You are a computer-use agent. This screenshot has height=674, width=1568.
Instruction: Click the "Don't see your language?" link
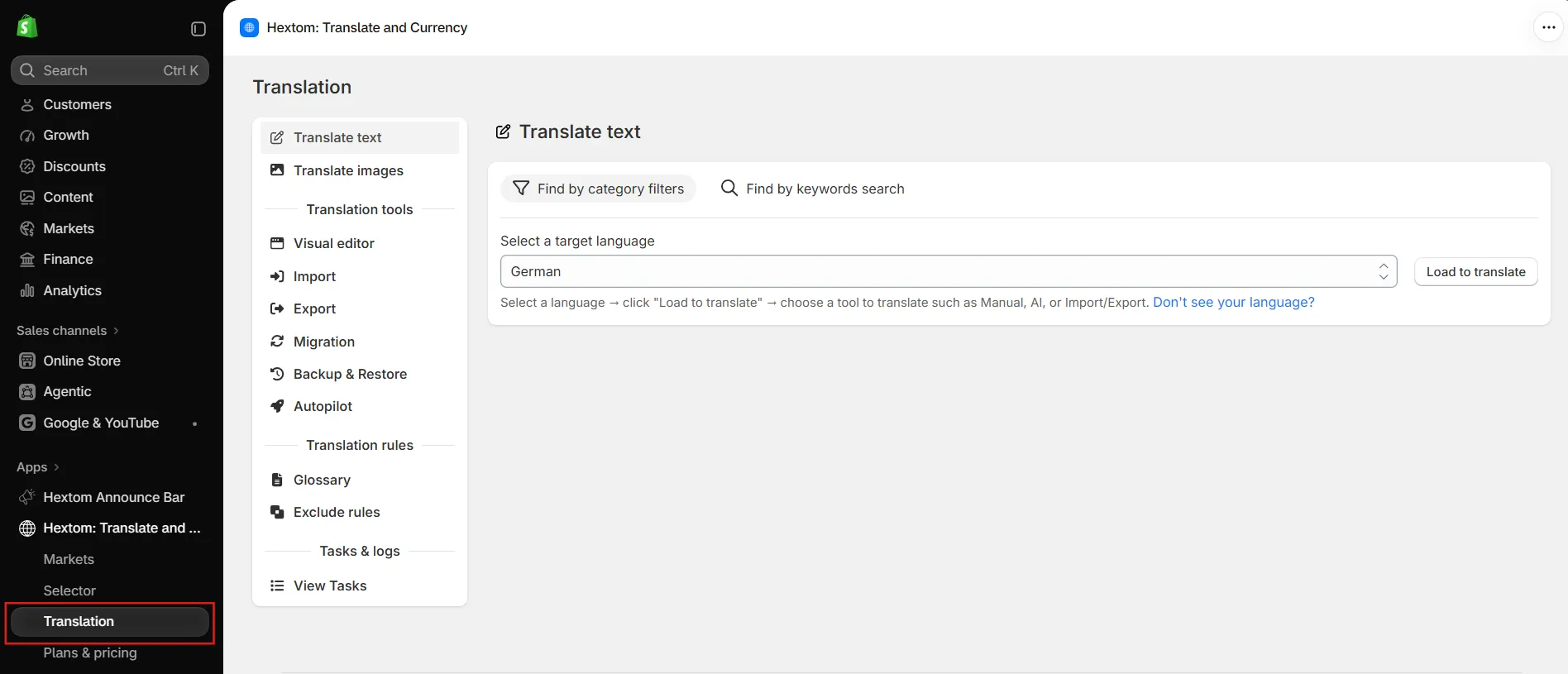[1233, 303]
